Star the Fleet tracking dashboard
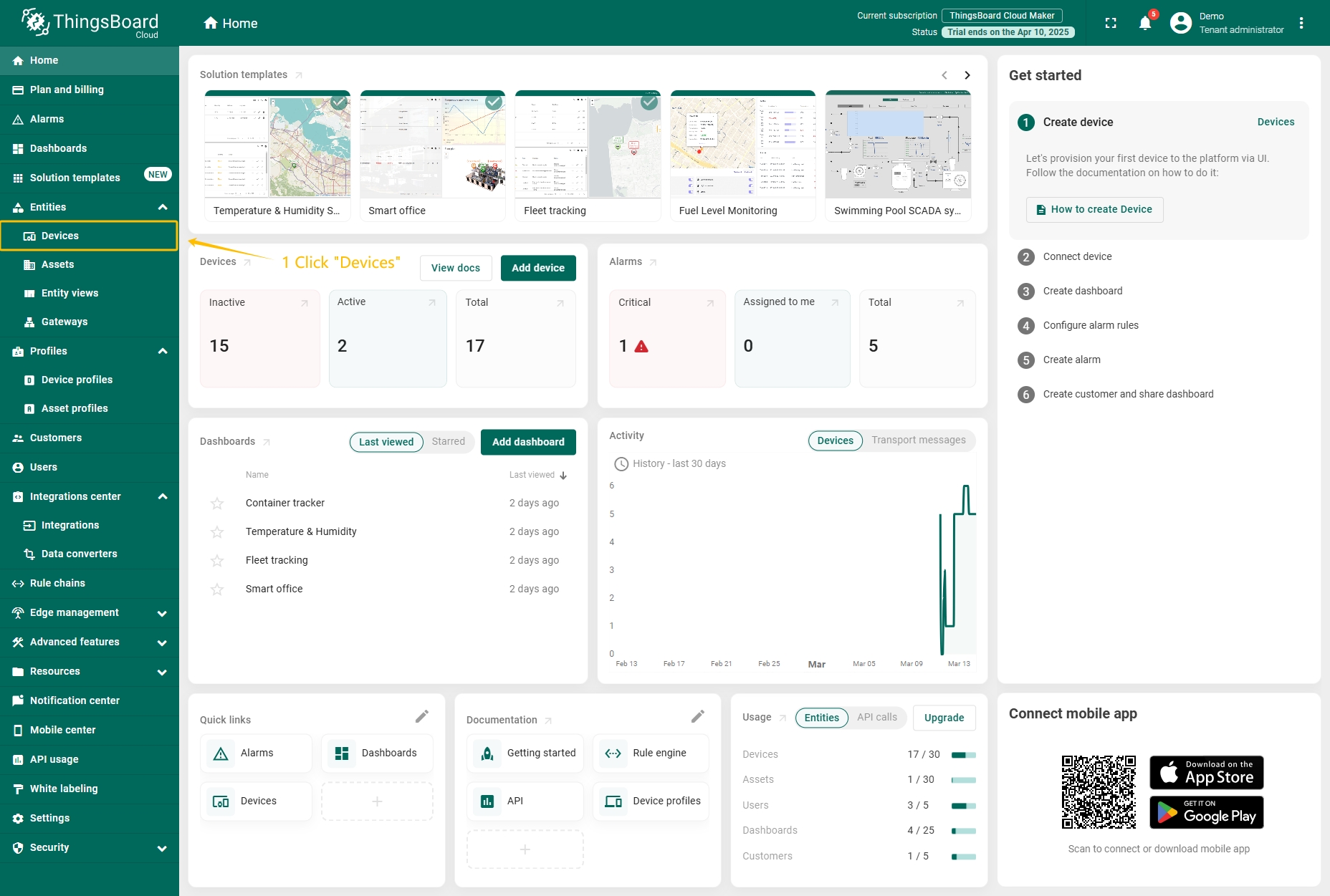 (217, 561)
